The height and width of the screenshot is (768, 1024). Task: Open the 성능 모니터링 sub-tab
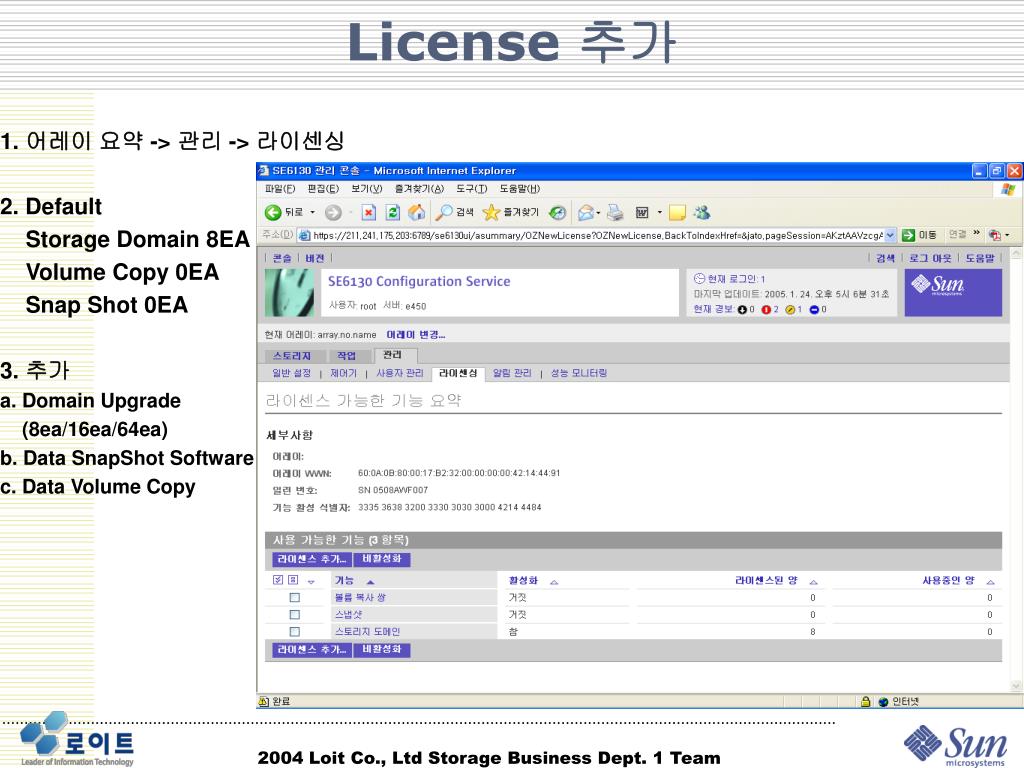(x=579, y=373)
